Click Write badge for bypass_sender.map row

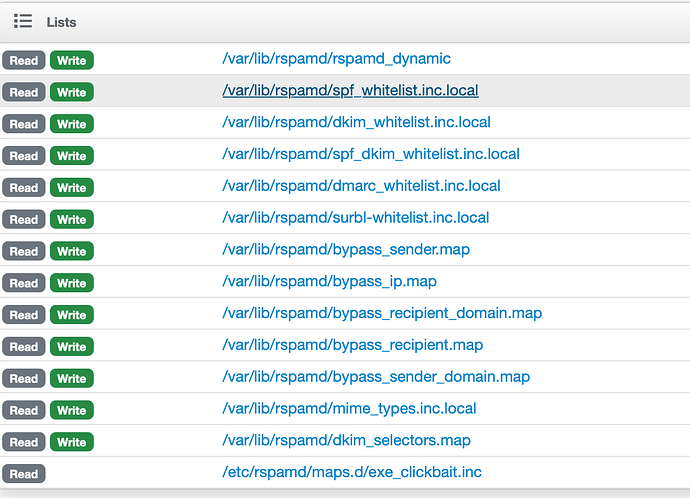click(x=71, y=251)
